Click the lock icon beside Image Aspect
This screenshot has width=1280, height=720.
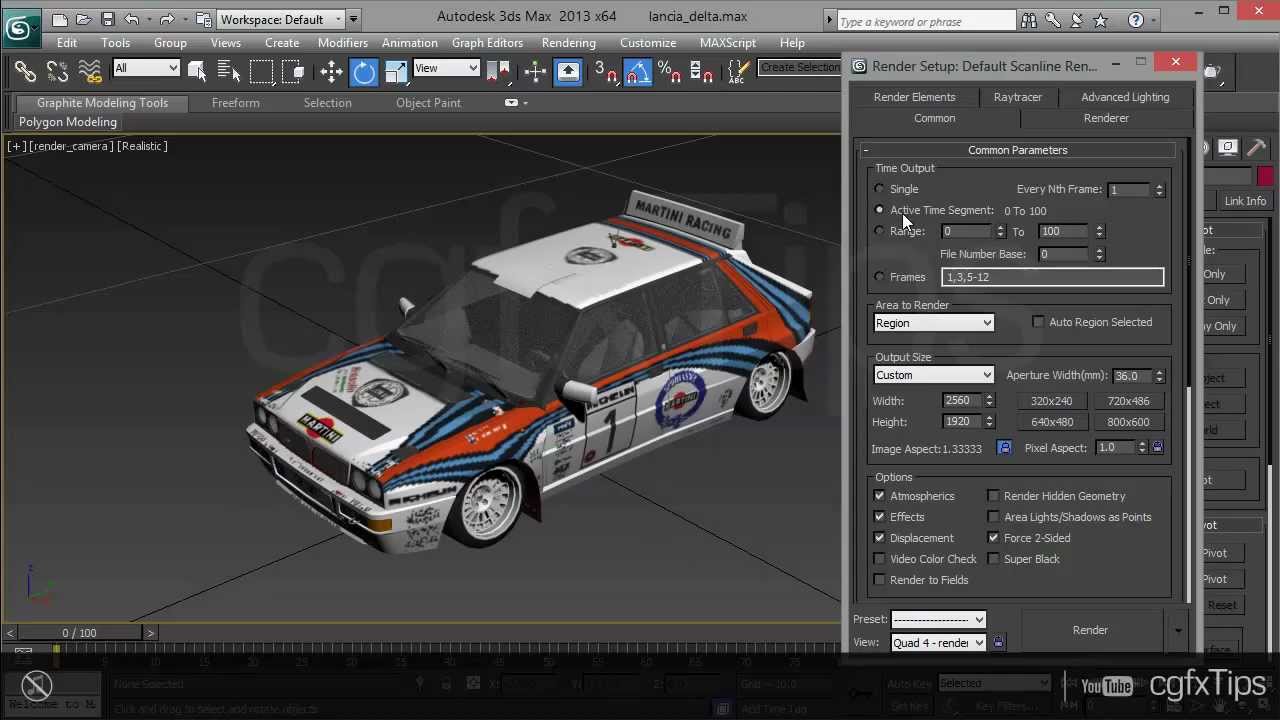(x=1004, y=448)
